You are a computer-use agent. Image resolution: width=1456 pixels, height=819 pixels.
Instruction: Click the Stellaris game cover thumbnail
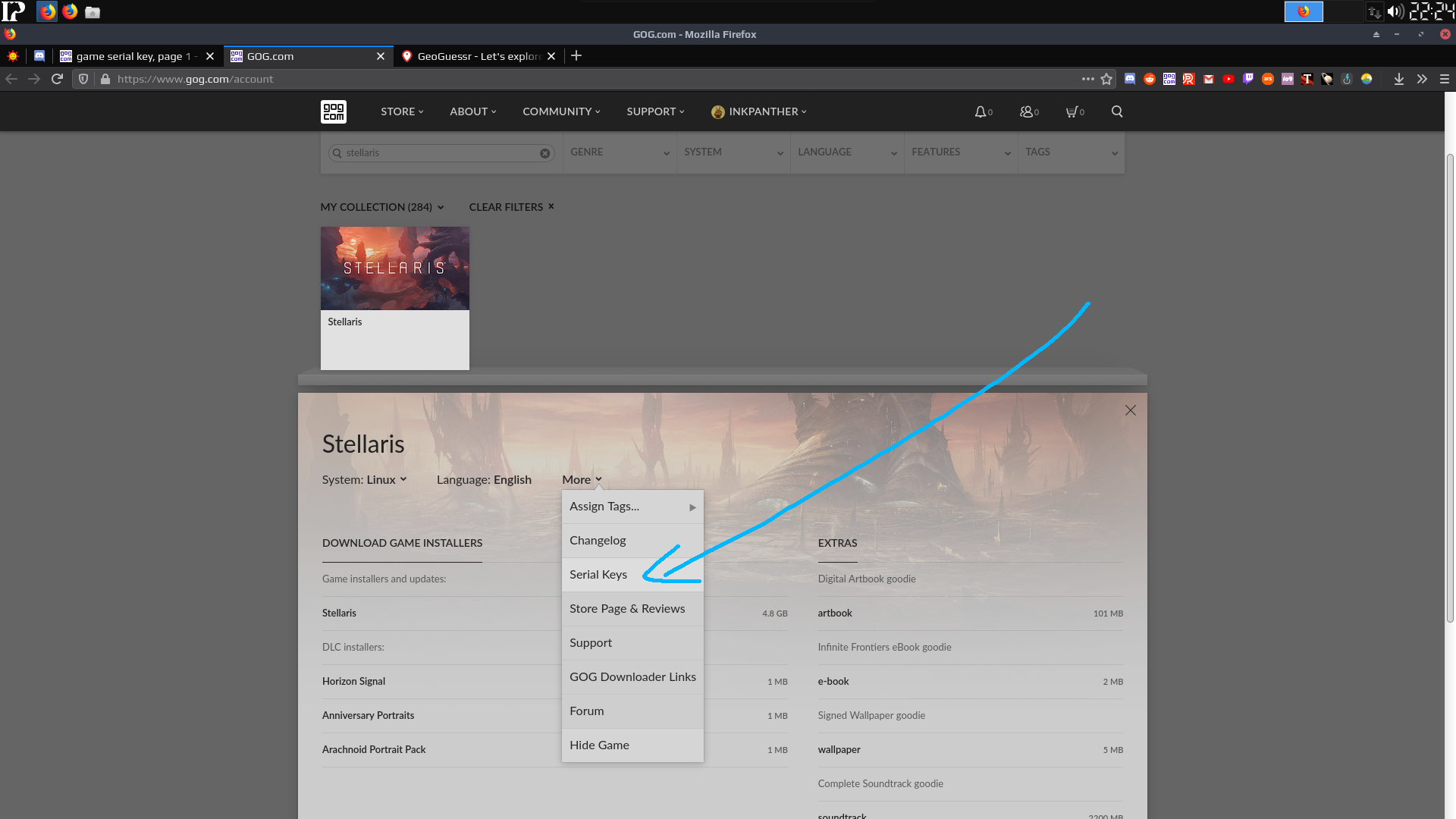394,268
